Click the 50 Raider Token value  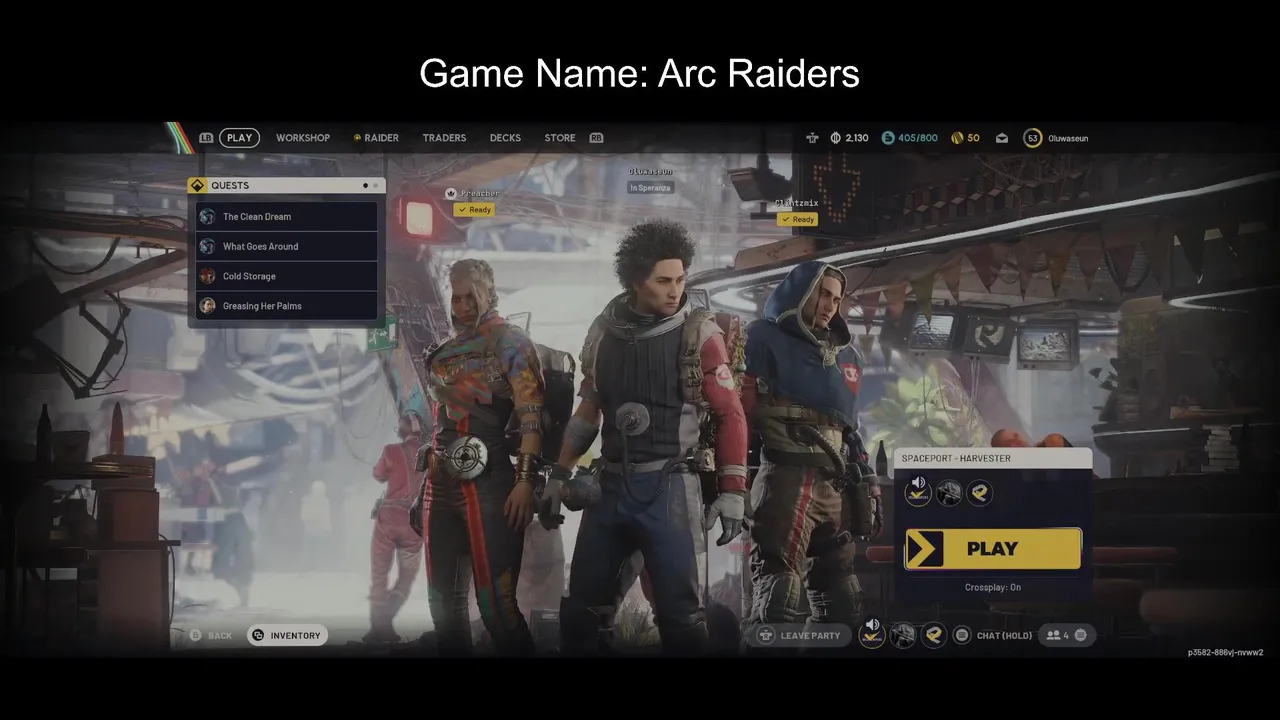pos(974,138)
